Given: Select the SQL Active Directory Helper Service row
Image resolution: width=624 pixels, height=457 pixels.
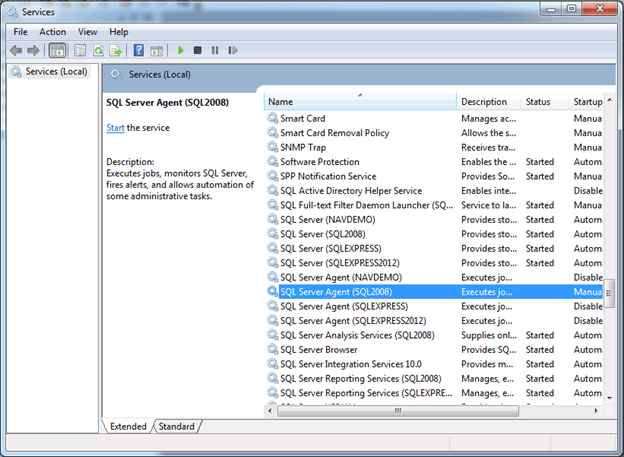Looking at the screenshot, I should [435, 191].
